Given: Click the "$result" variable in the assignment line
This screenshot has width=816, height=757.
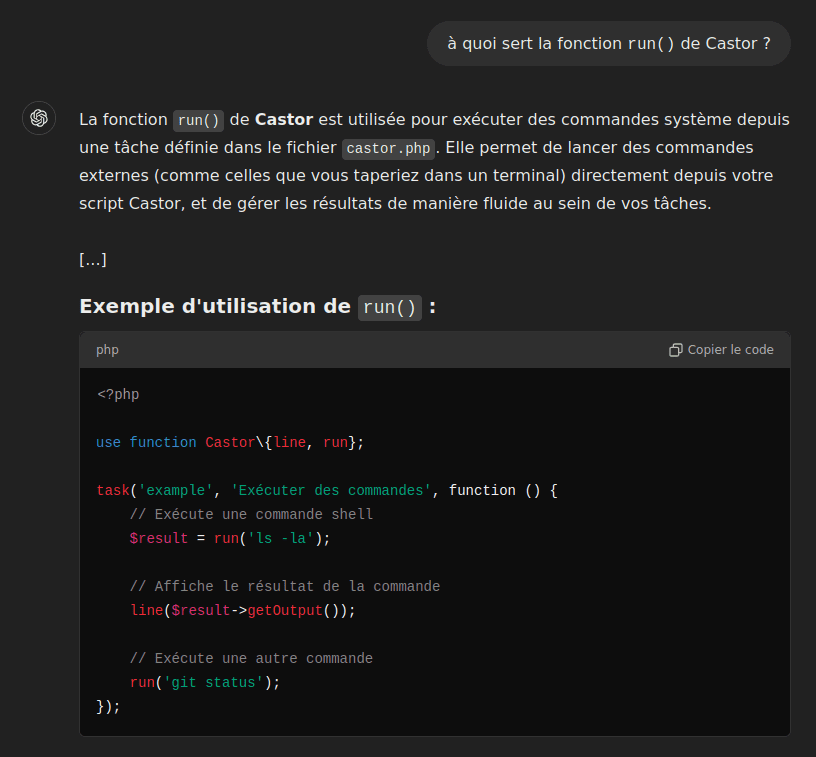Looking at the screenshot, I should (x=159, y=538).
